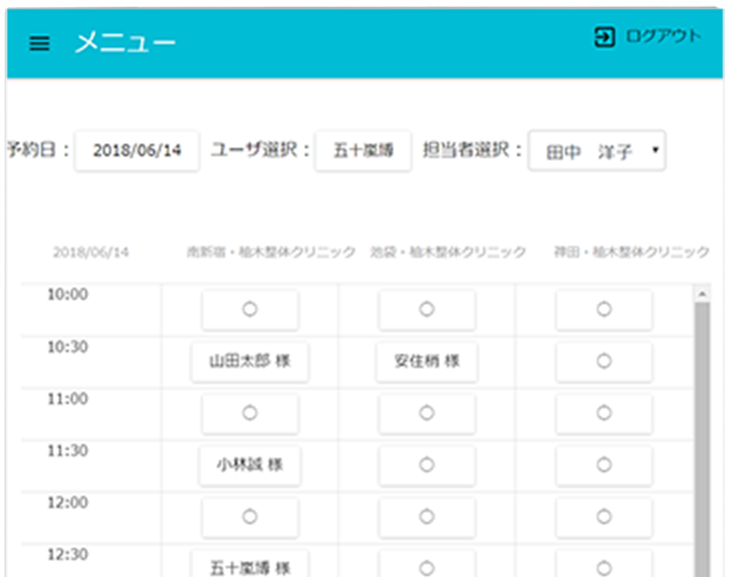
Task: Open 小林誠 様 reservation at 11:30
Action: pos(250,464)
